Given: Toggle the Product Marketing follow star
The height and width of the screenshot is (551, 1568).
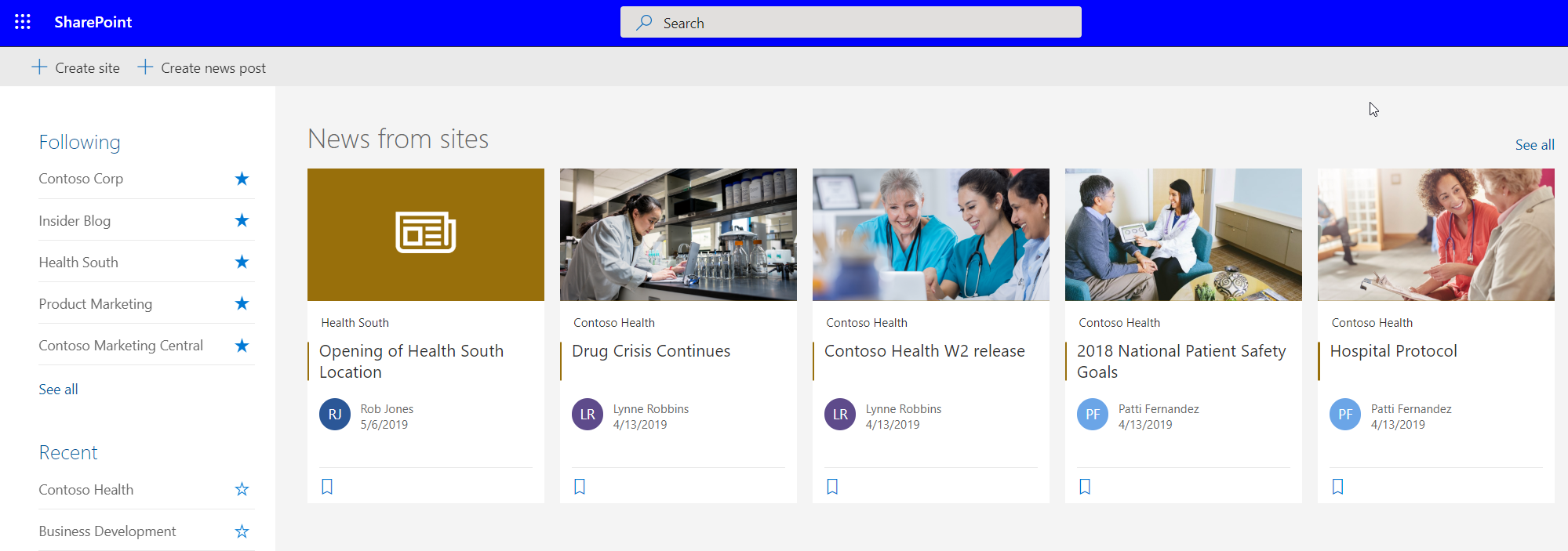Looking at the screenshot, I should pyautogui.click(x=242, y=303).
